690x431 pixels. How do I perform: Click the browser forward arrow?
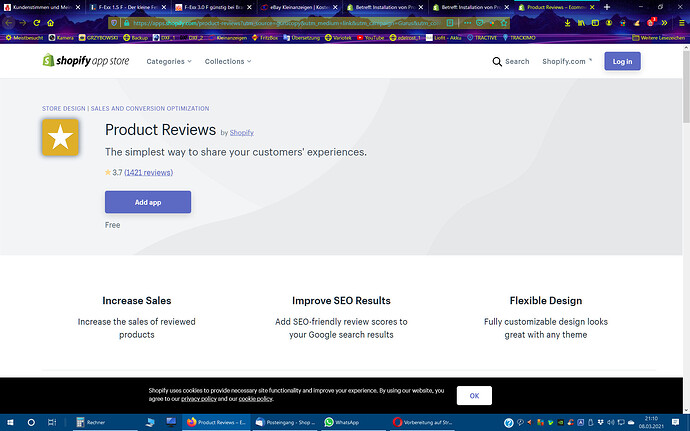coord(22,23)
